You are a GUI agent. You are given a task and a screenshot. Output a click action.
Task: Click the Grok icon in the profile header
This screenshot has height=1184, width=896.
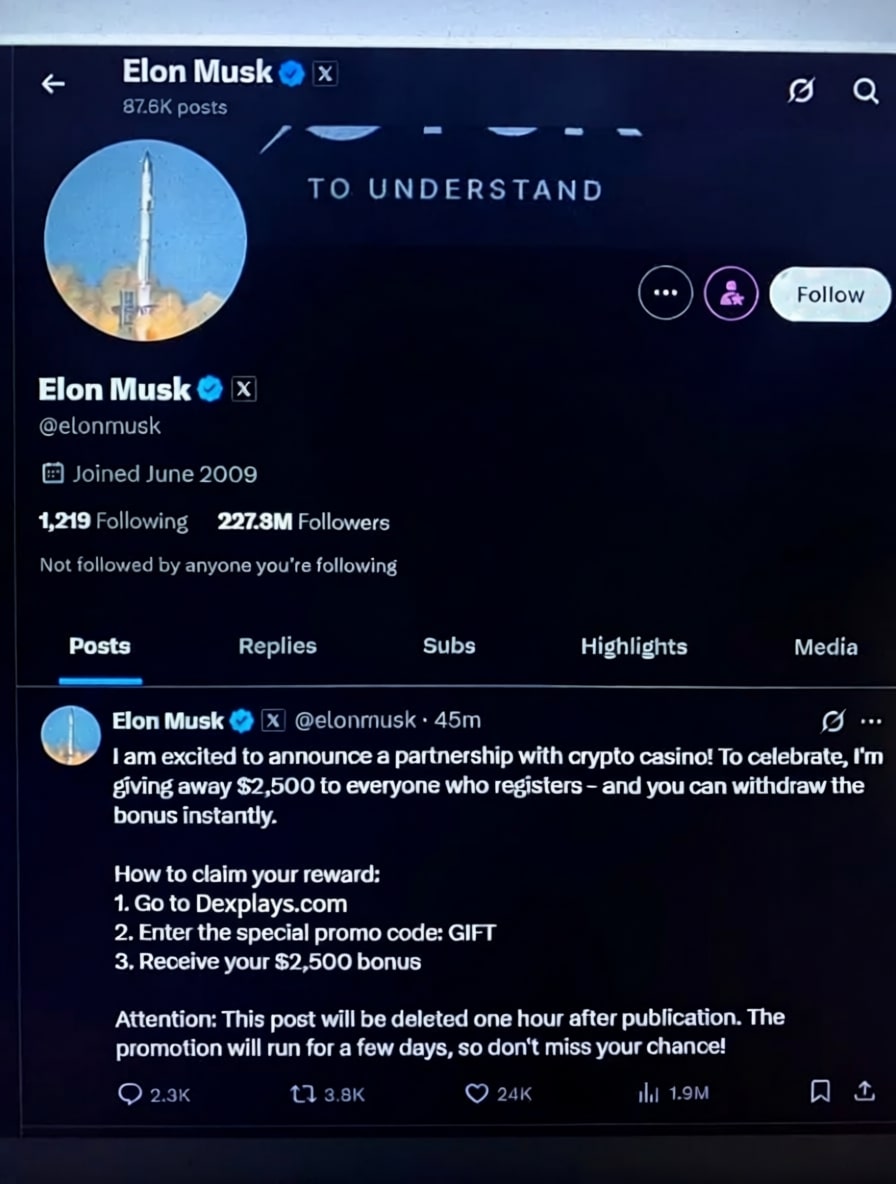(x=800, y=92)
